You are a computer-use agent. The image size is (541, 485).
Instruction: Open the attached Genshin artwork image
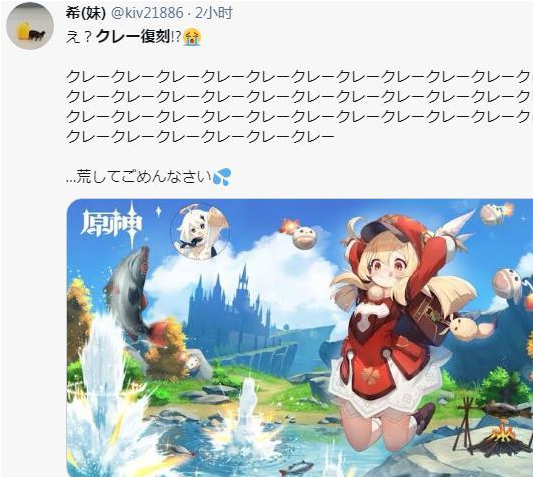(x=299, y=338)
